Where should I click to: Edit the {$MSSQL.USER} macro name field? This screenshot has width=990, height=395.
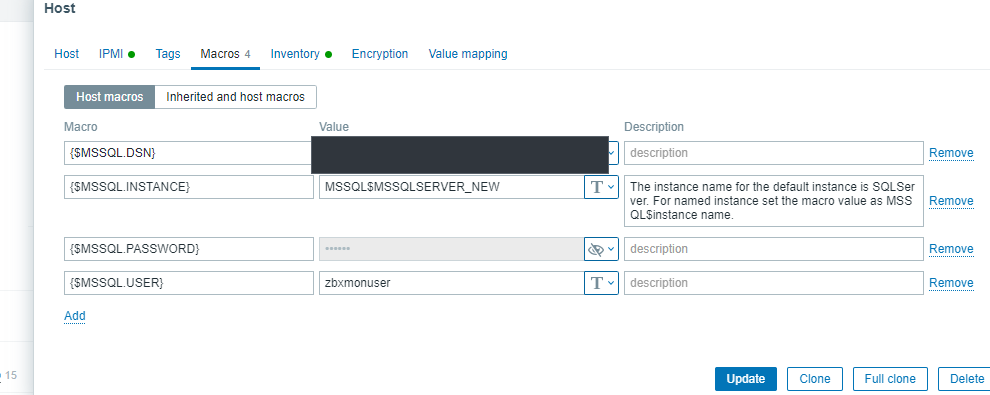pyautogui.click(x=189, y=283)
